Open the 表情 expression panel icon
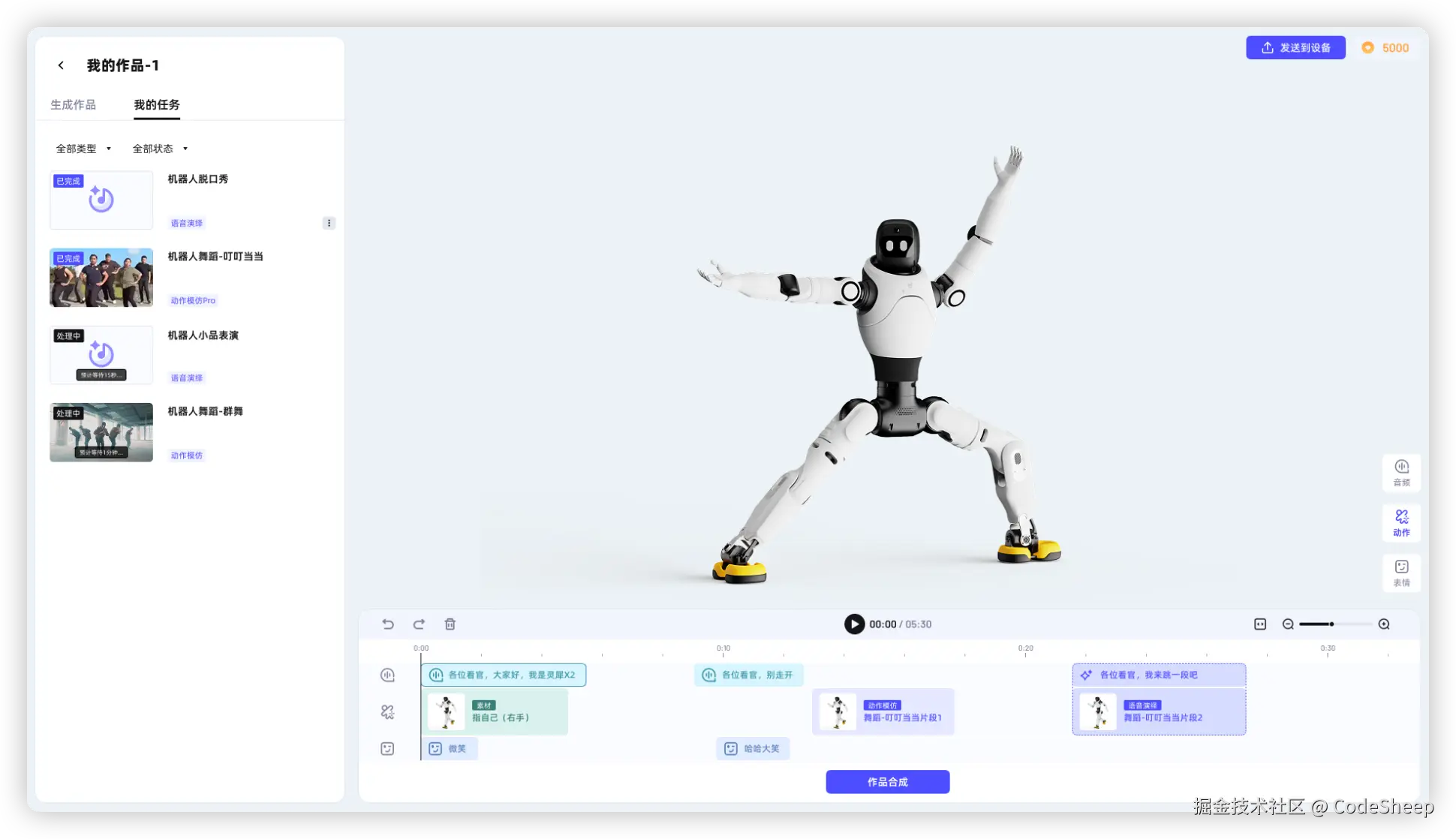This screenshot has height=839, width=1456. (x=1401, y=573)
